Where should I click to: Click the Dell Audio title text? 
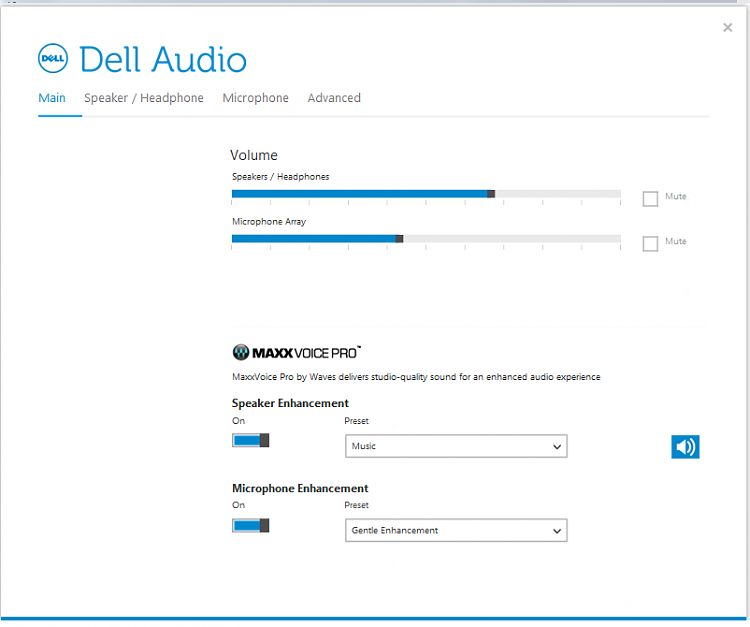163,59
